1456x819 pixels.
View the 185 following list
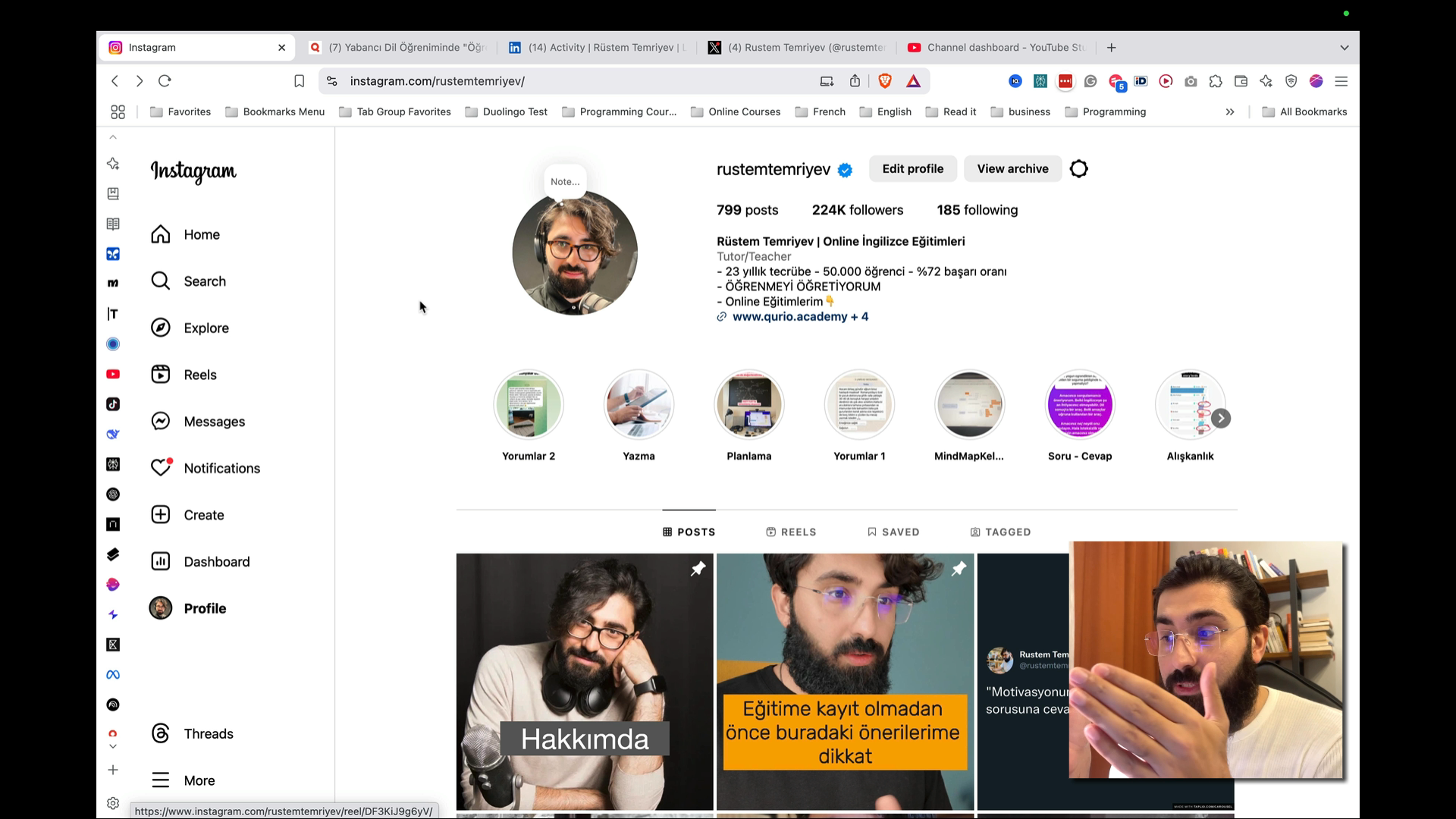point(977,210)
